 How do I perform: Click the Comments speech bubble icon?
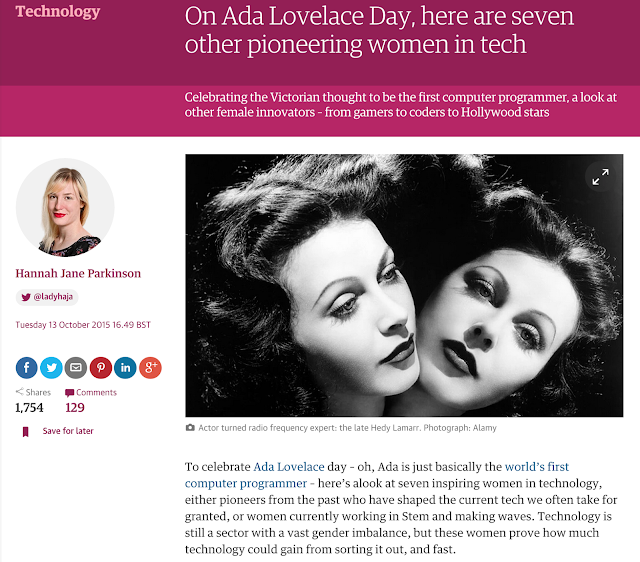tap(69, 393)
